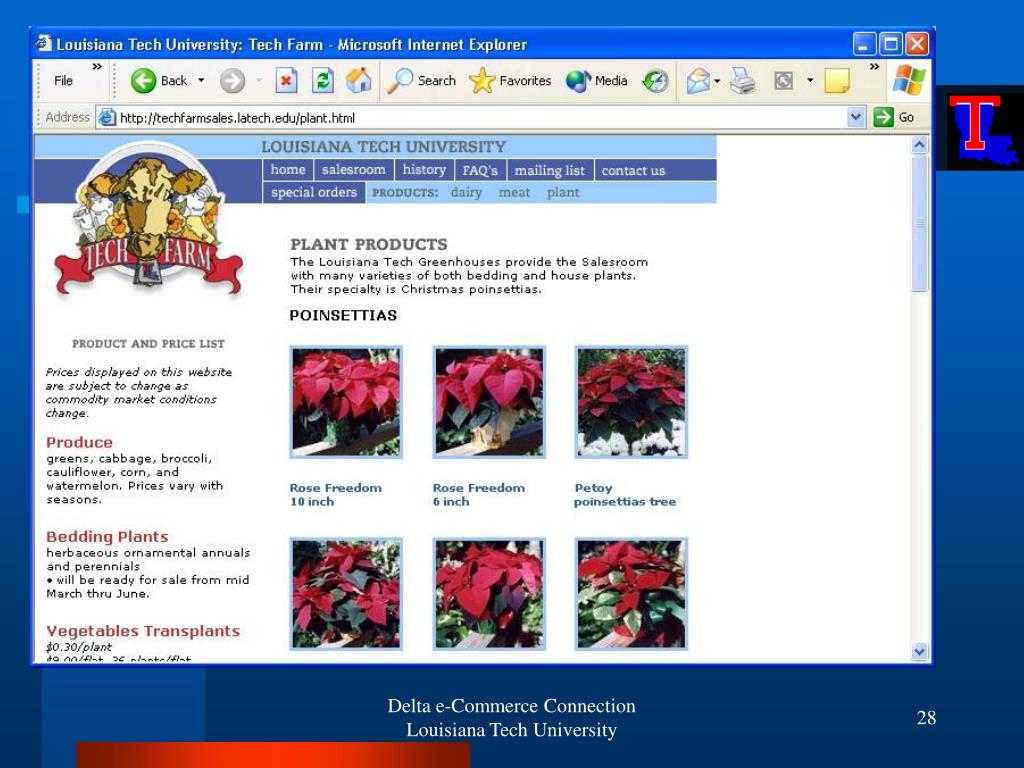Image resolution: width=1024 pixels, height=768 pixels.
Task: Click the yellow note toolbar icon
Action: 837,81
